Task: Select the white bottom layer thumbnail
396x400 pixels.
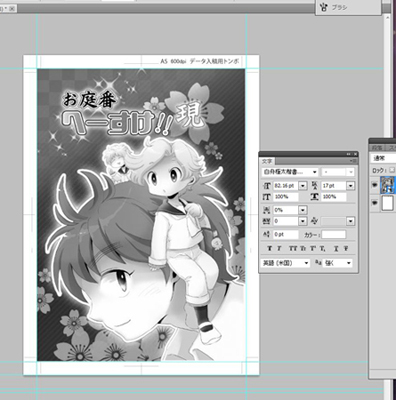Action: tap(388, 203)
